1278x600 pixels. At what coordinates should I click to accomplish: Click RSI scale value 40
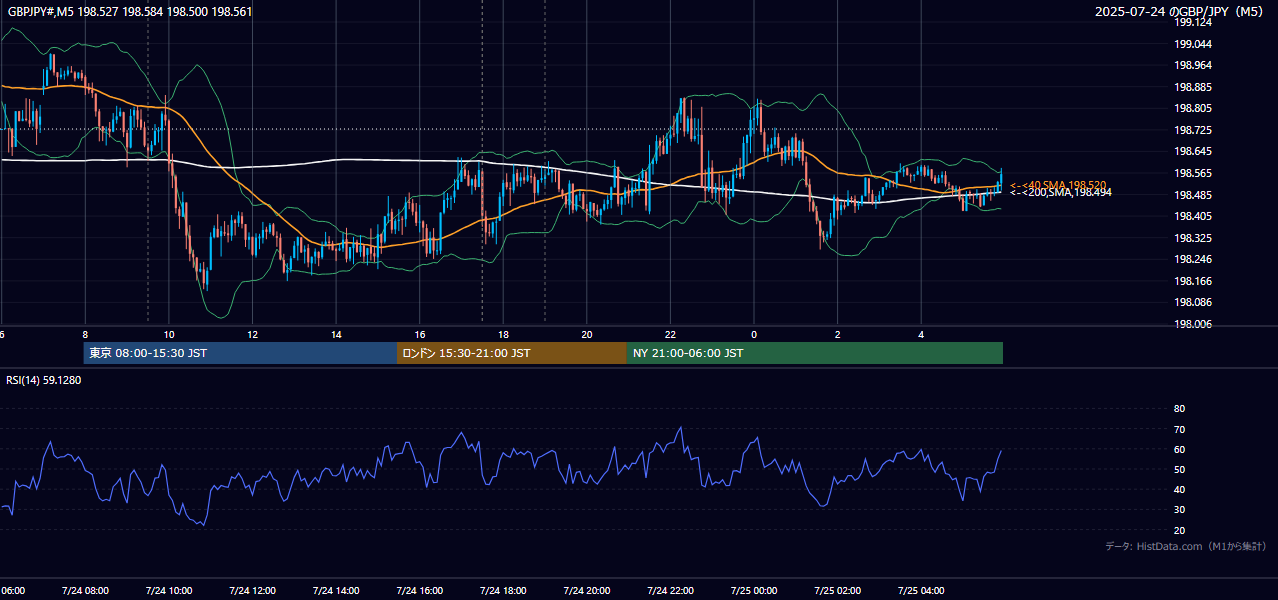point(1179,490)
